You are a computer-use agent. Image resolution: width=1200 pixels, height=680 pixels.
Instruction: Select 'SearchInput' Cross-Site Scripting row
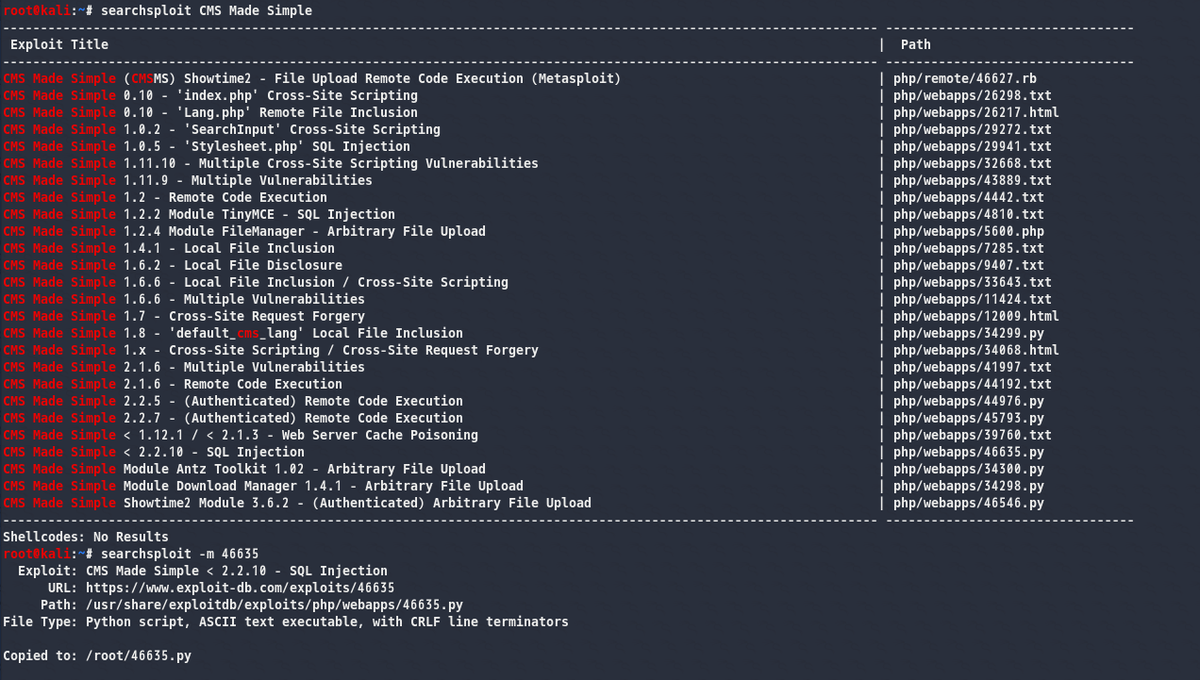coord(222,129)
